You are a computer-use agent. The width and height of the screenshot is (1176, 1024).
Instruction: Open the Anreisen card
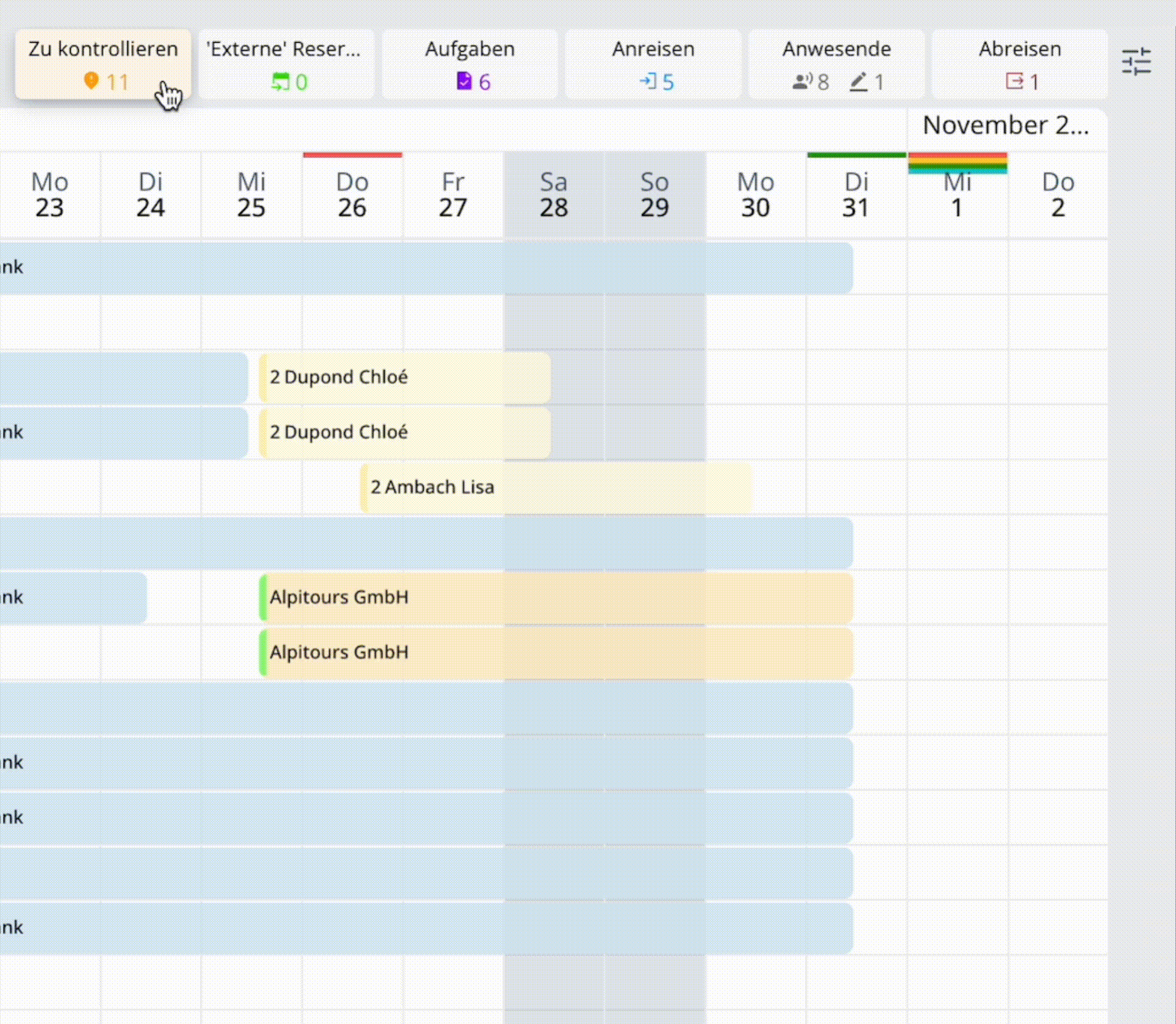pyautogui.click(x=653, y=50)
